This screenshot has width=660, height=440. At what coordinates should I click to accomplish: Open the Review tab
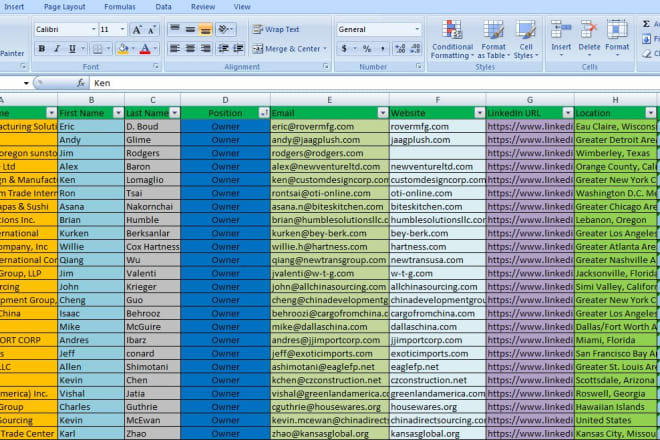coord(203,7)
